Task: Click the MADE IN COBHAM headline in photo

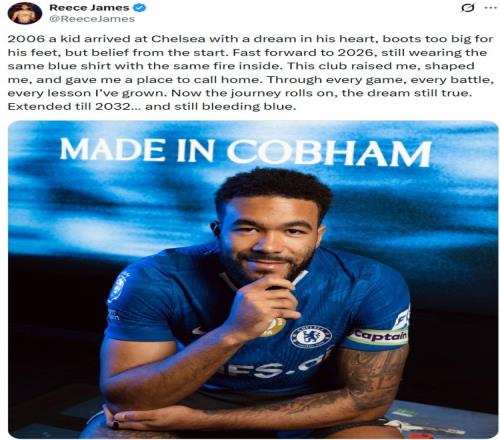Action: 246,152
